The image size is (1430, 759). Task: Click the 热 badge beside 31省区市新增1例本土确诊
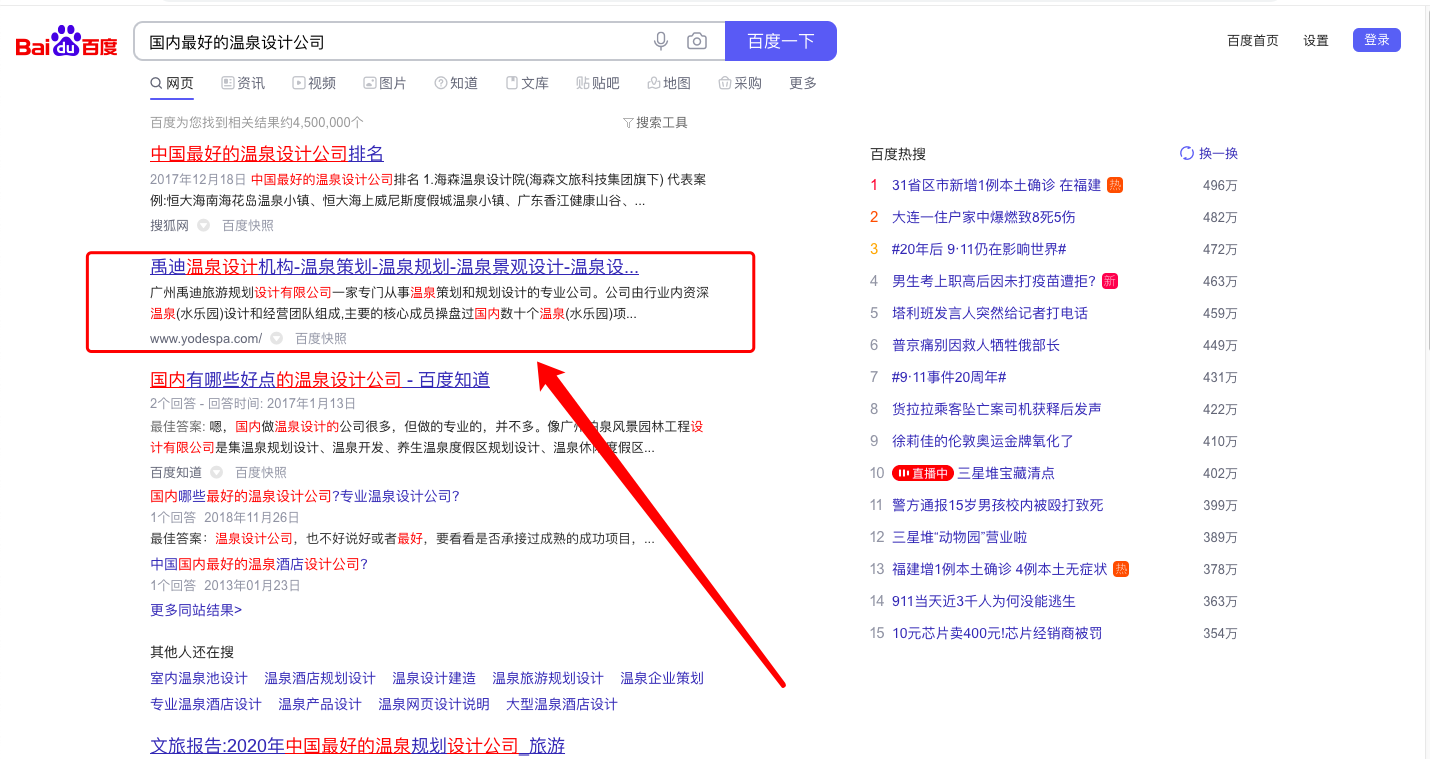click(x=1115, y=185)
